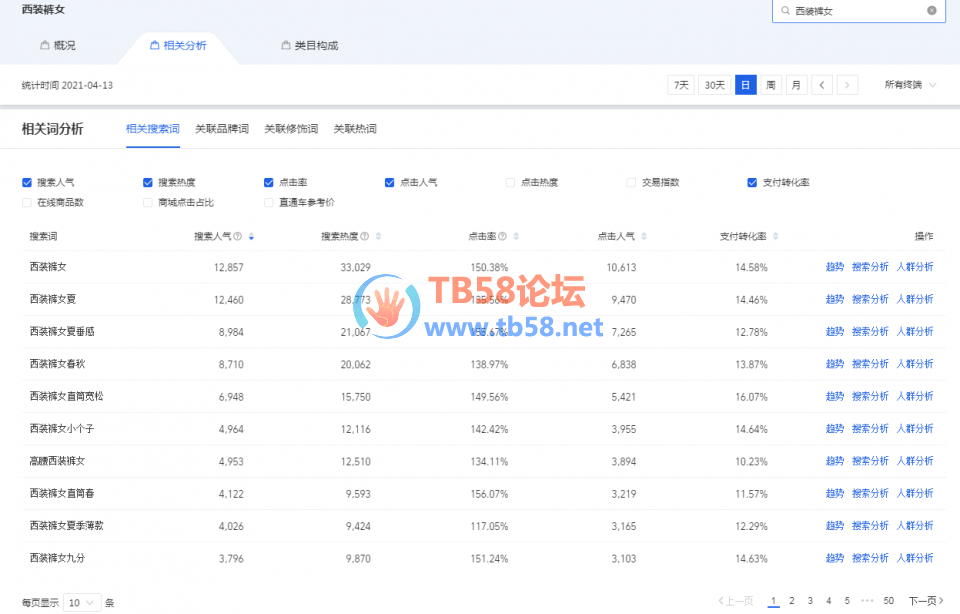The image size is (960, 614).
Task: Click the search term 西装裤女夏垂感
Action: pyautogui.click(x=62, y=332)
